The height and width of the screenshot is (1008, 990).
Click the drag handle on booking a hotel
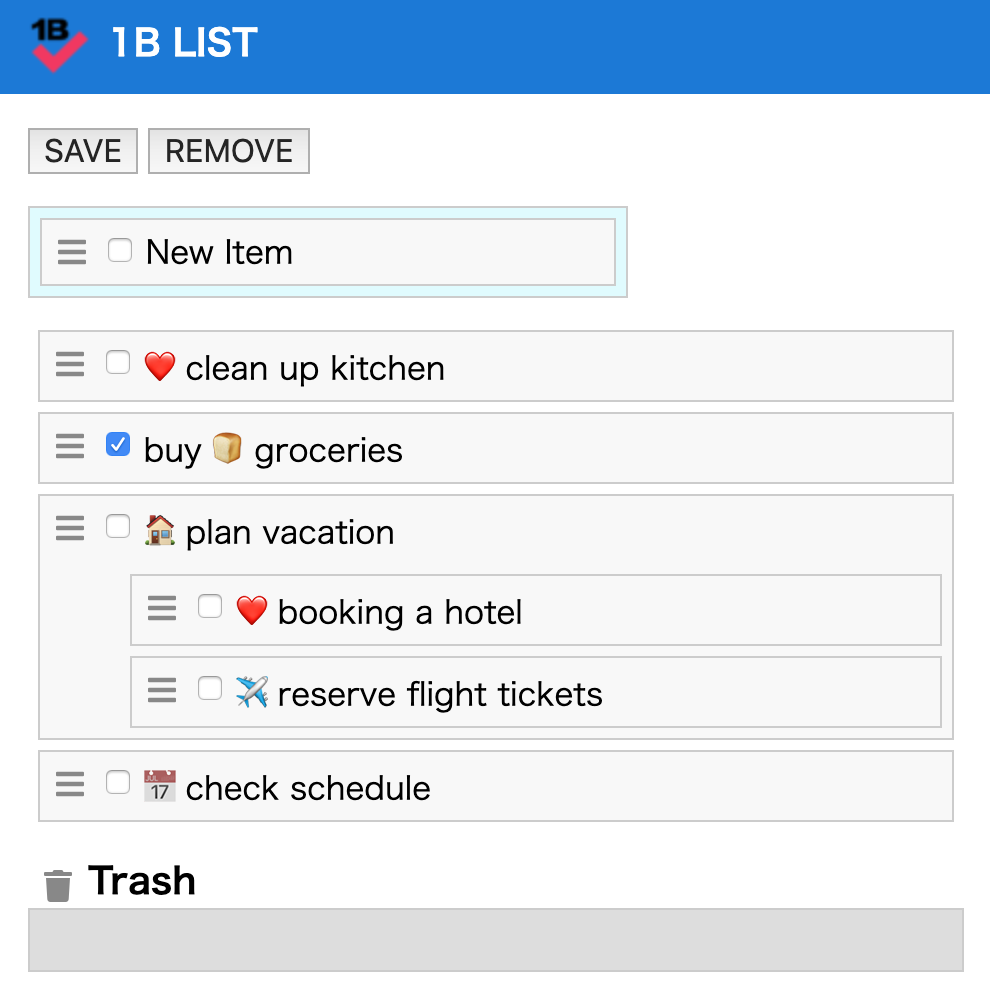(161, 609)
